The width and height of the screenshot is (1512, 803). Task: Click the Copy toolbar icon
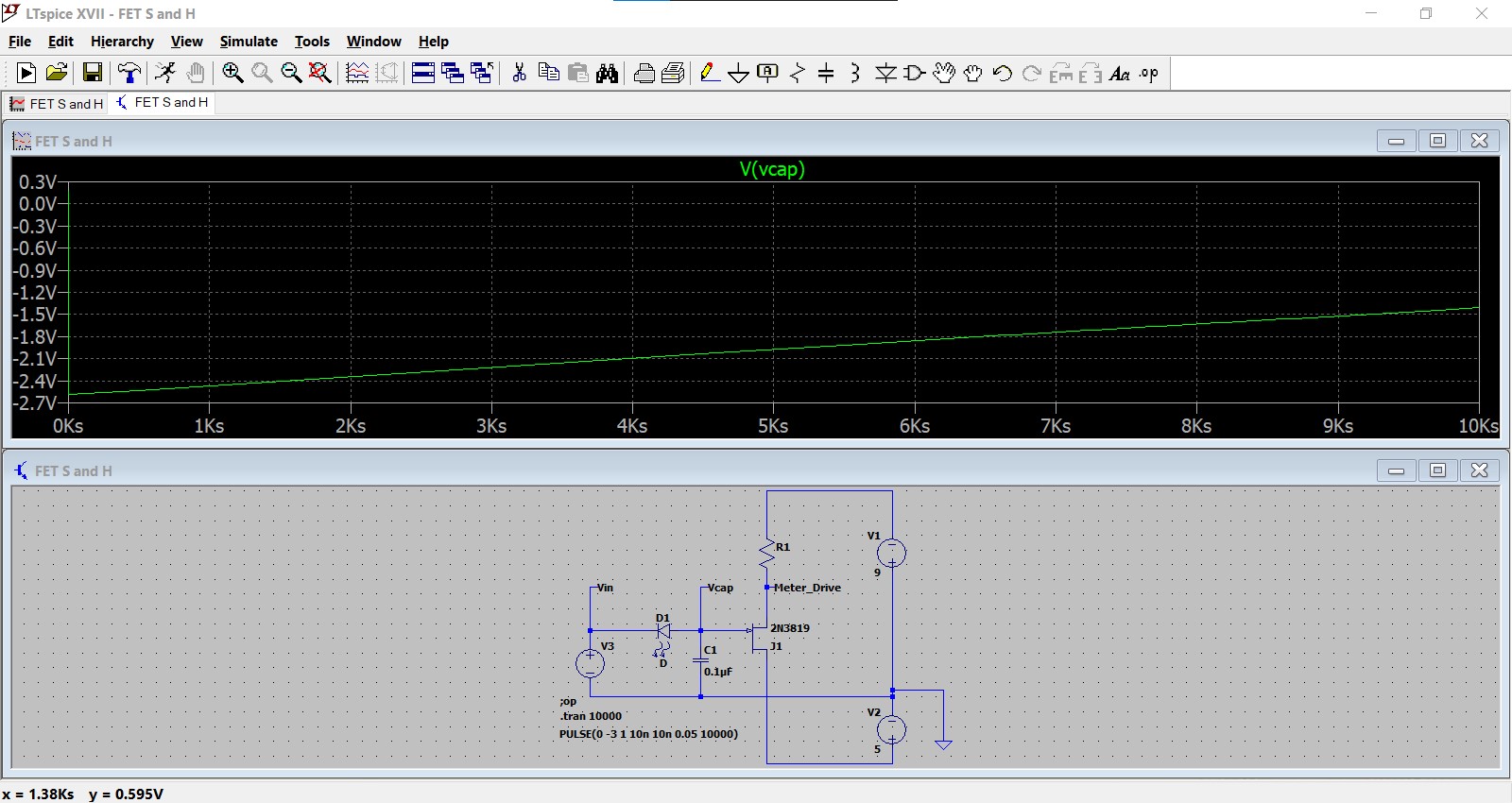coord(548,73)
